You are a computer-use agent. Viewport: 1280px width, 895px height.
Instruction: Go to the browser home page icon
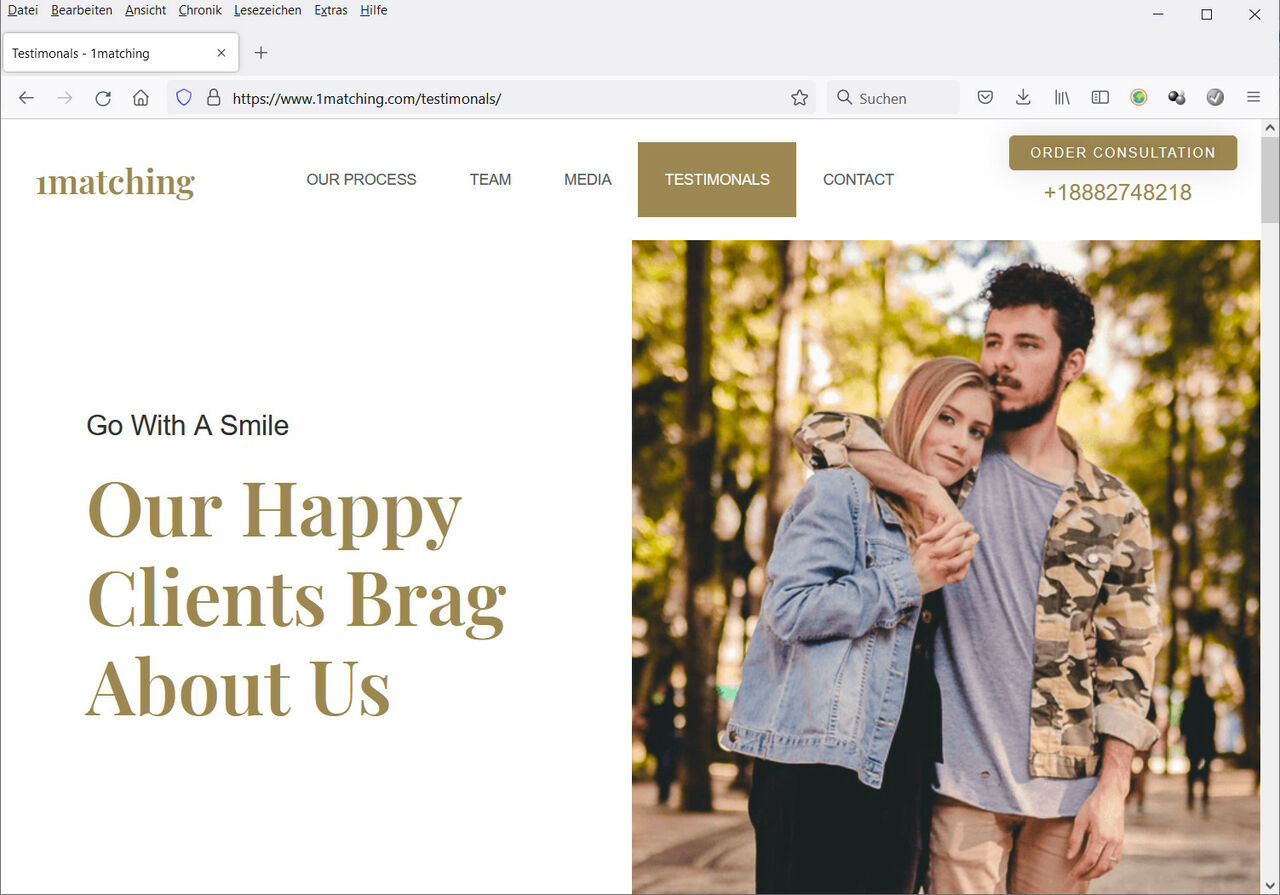click(141, 98)
